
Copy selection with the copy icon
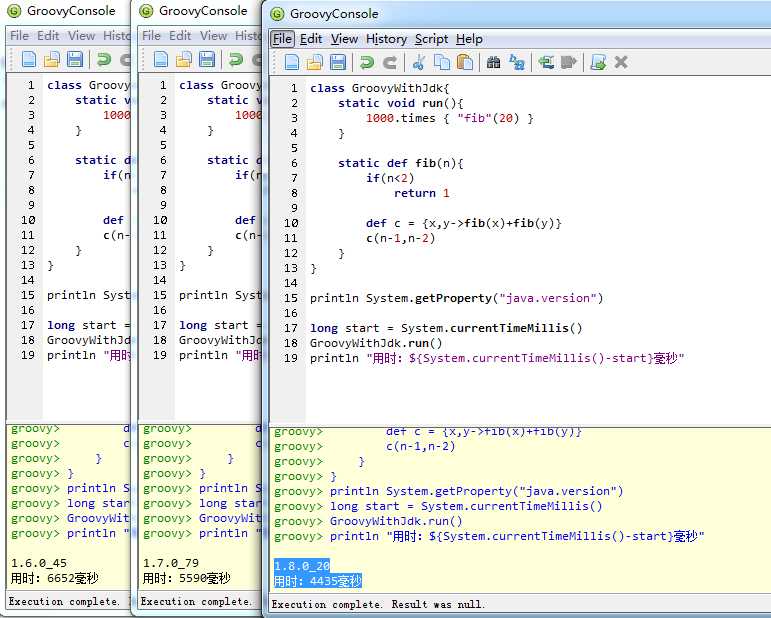[x=442, y=62]
